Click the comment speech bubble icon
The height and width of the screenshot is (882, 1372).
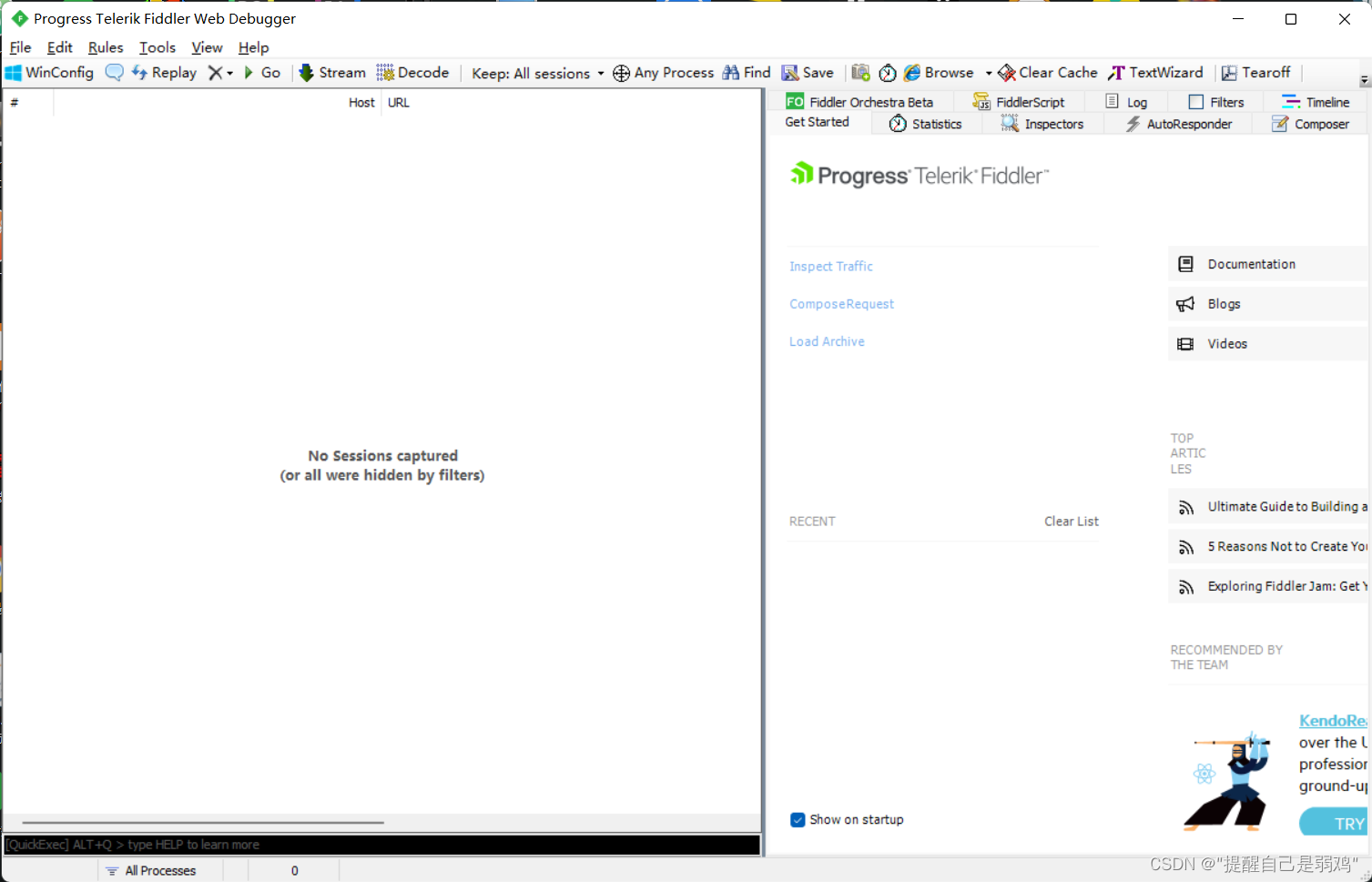point(114,73)
